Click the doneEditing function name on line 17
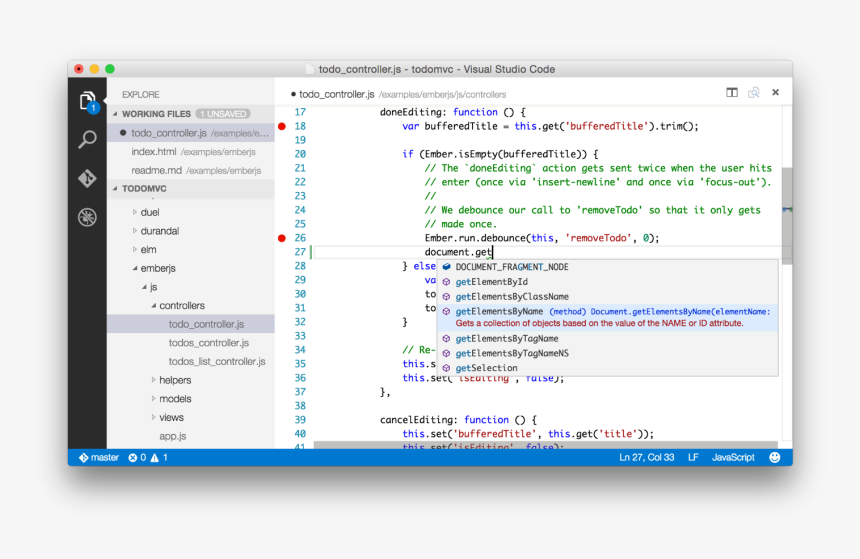Screen dimensions: 860x559 pos(411,112)
